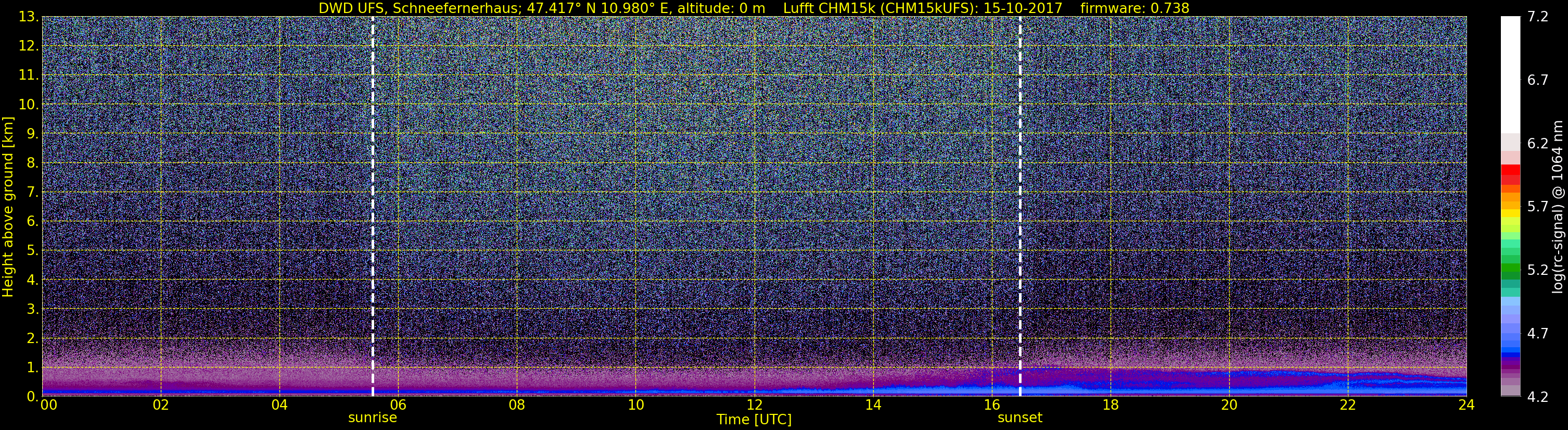Click the x-axis tick label '16'
1568x430 pixels.
point(991,405)
